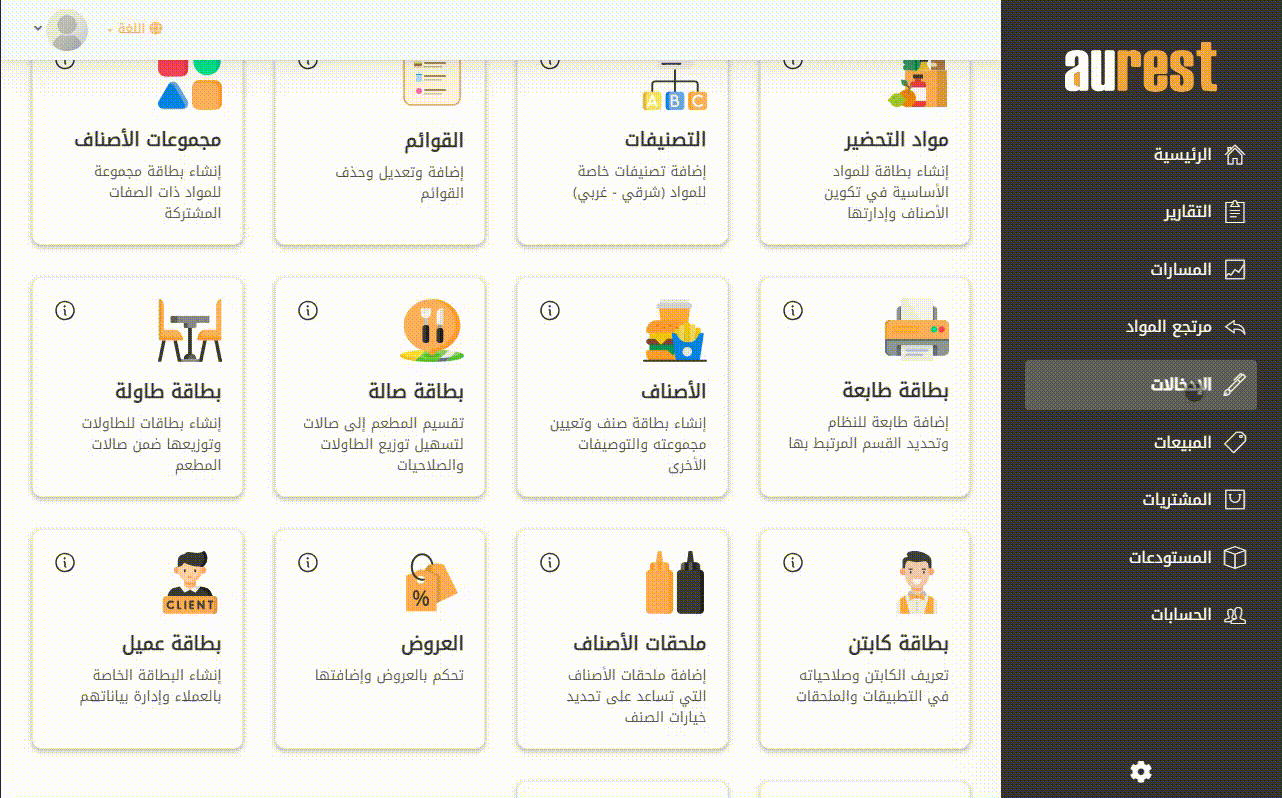Open the settings gear in the sidebar
This screenshot has height=798, width=1282.
[x=1140, y=771]
